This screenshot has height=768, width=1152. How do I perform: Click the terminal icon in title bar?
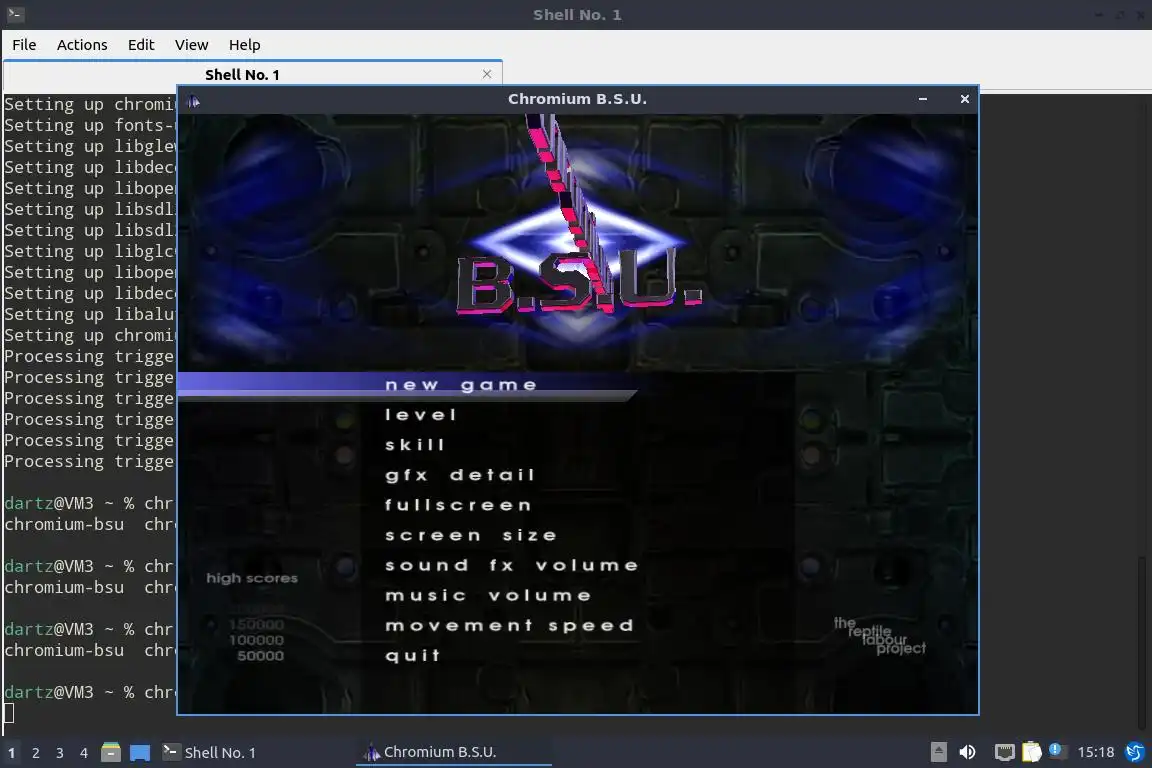point(15,14)
